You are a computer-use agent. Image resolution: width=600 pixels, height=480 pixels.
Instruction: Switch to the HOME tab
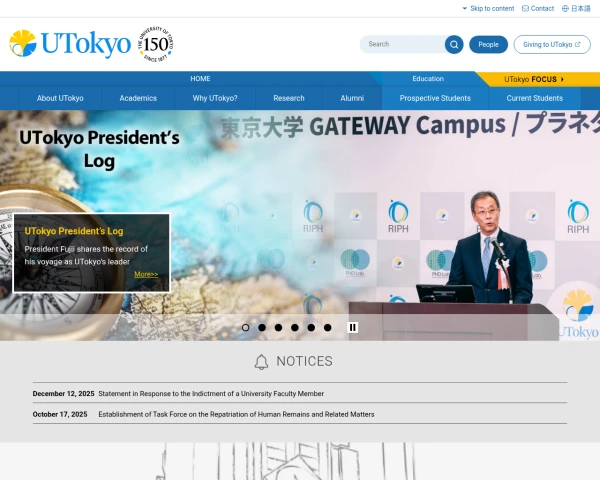click(x=200, y=79)
